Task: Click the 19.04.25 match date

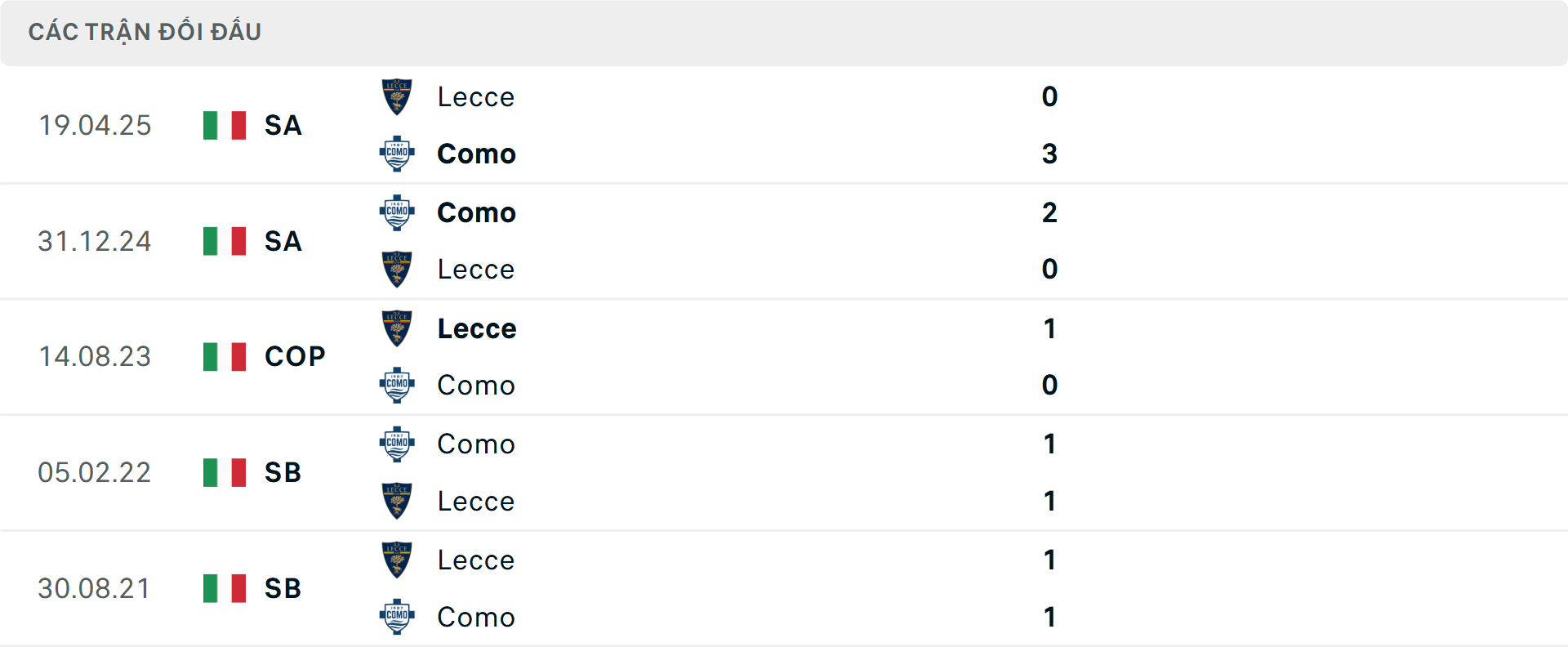Action: pyautogui.click(x=95, y=125)
